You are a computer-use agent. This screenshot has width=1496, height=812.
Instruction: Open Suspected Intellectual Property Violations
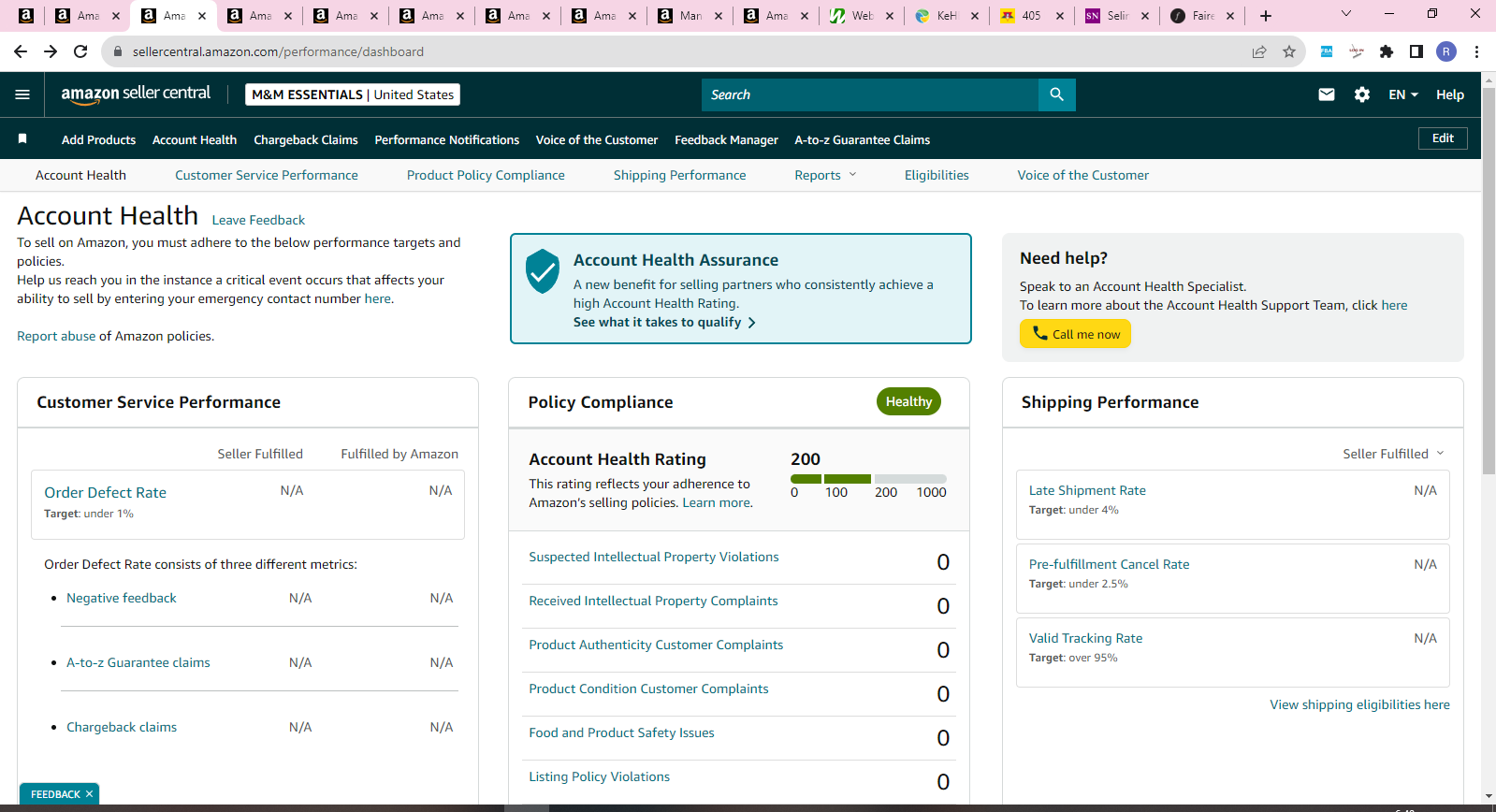pyautogui.click(x=654, y=557)
